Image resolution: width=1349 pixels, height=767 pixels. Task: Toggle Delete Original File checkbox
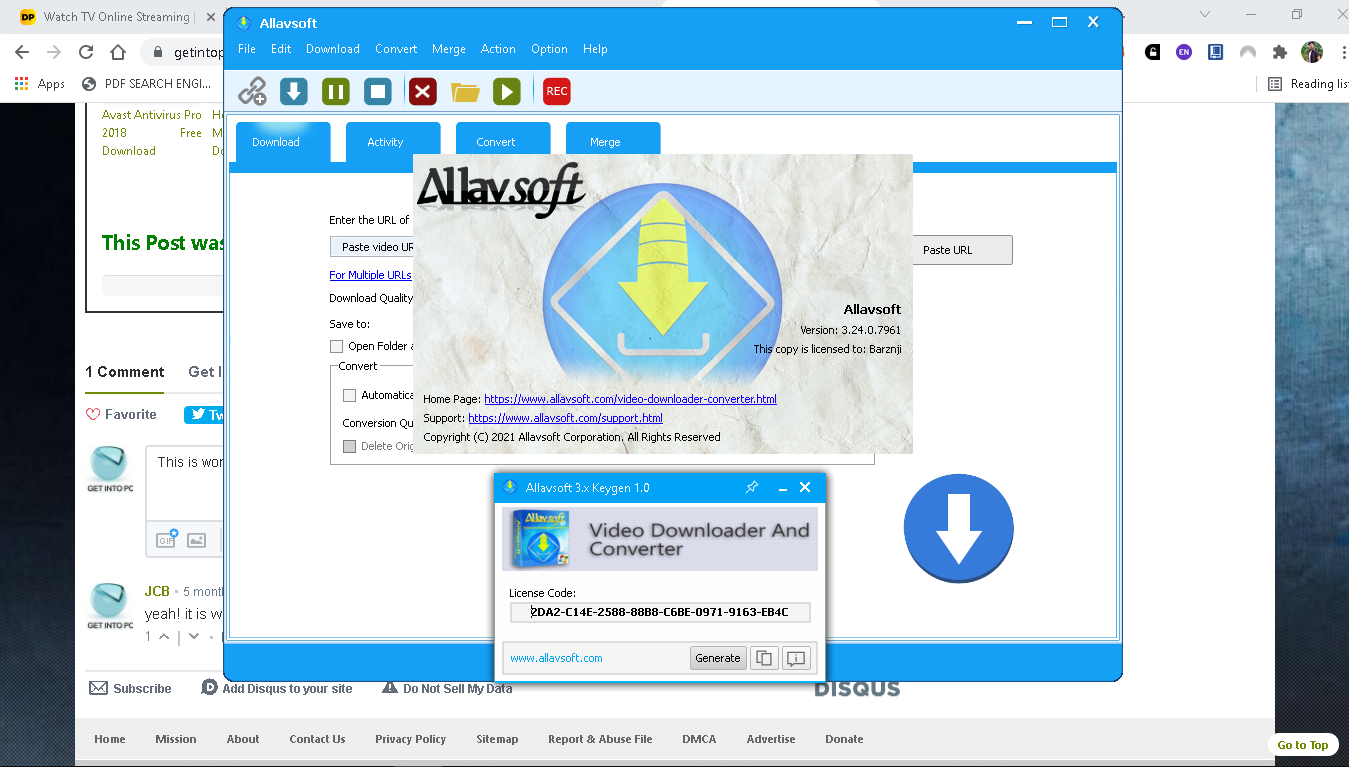pos(349,446)
